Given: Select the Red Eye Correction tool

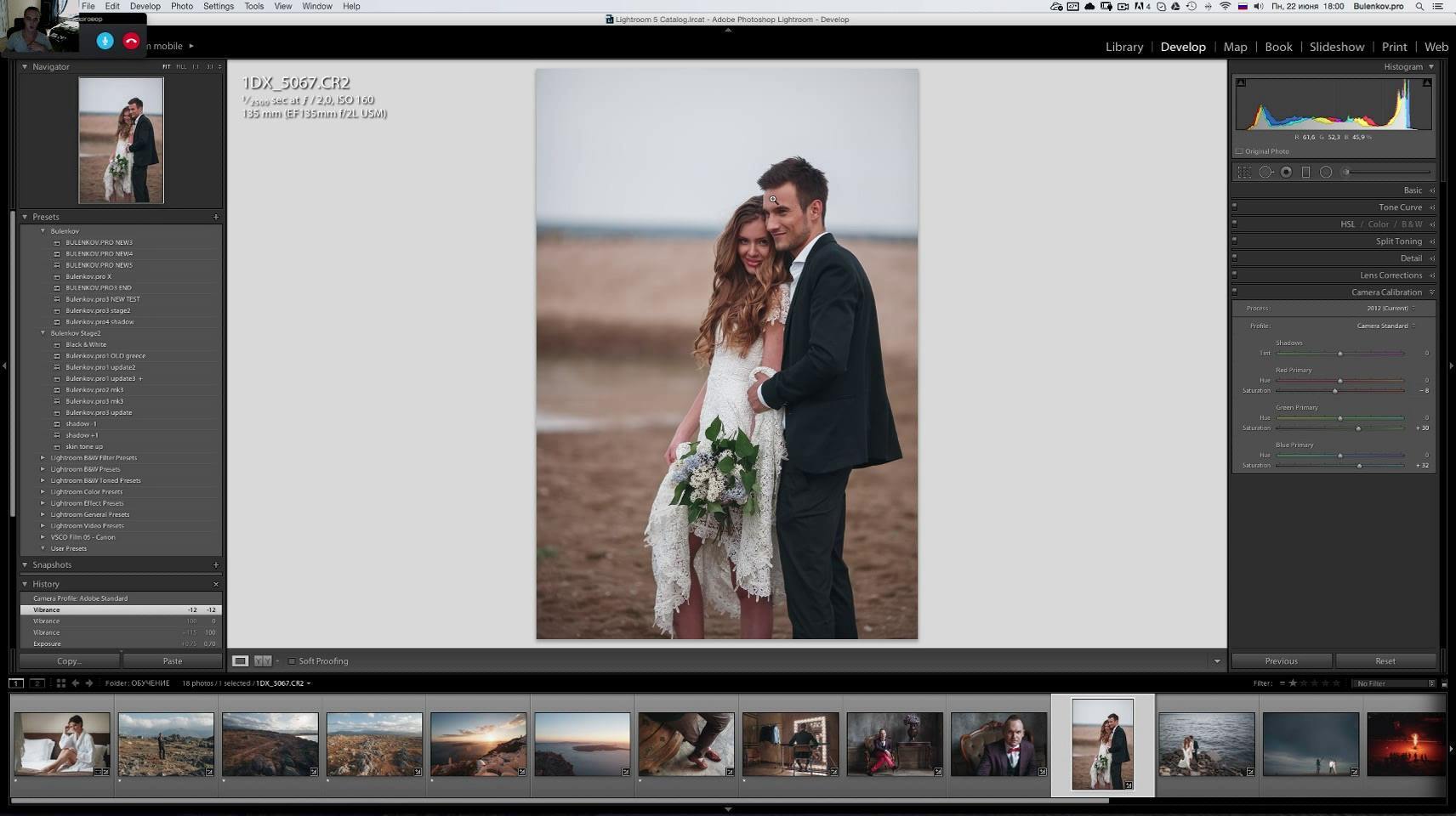Looking at the screenshot, I should [x=1286, y=172].
